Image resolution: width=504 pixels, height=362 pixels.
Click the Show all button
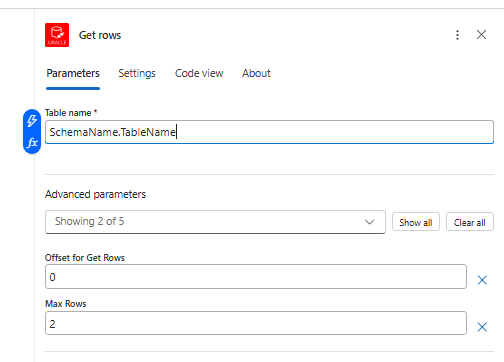[x=416, y=222]
